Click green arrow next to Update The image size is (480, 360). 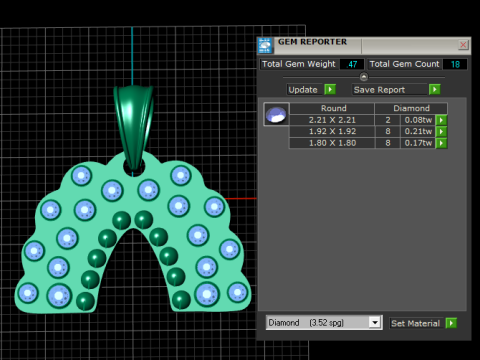(330, 89)
